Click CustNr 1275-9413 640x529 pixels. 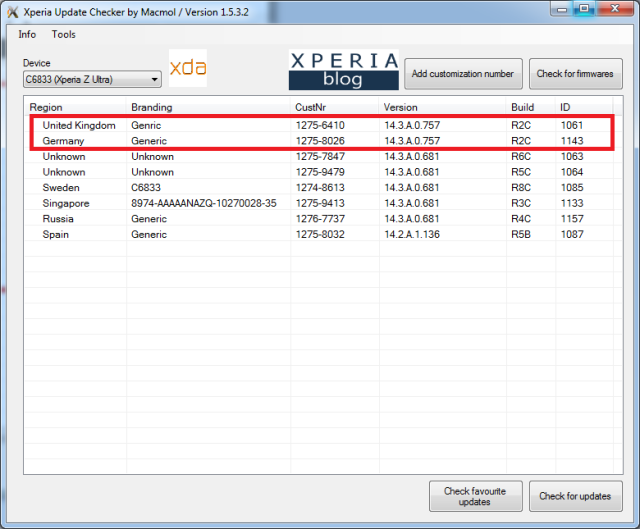point(320,203)
